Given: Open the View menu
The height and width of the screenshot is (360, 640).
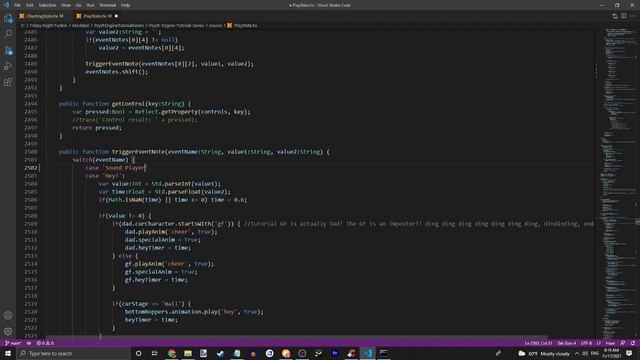Looking at the screenshot, I should [x=66, y=5].
